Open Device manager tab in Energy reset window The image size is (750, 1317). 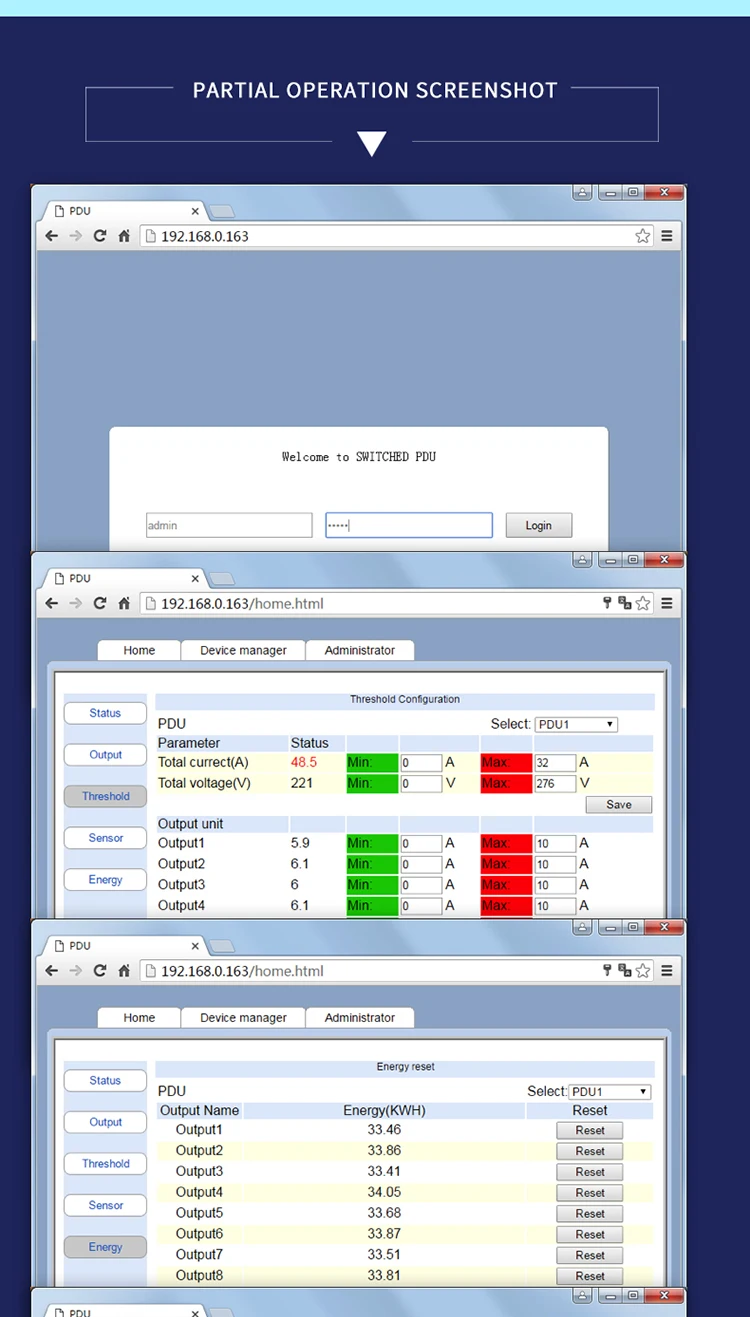pos(243,1017)
